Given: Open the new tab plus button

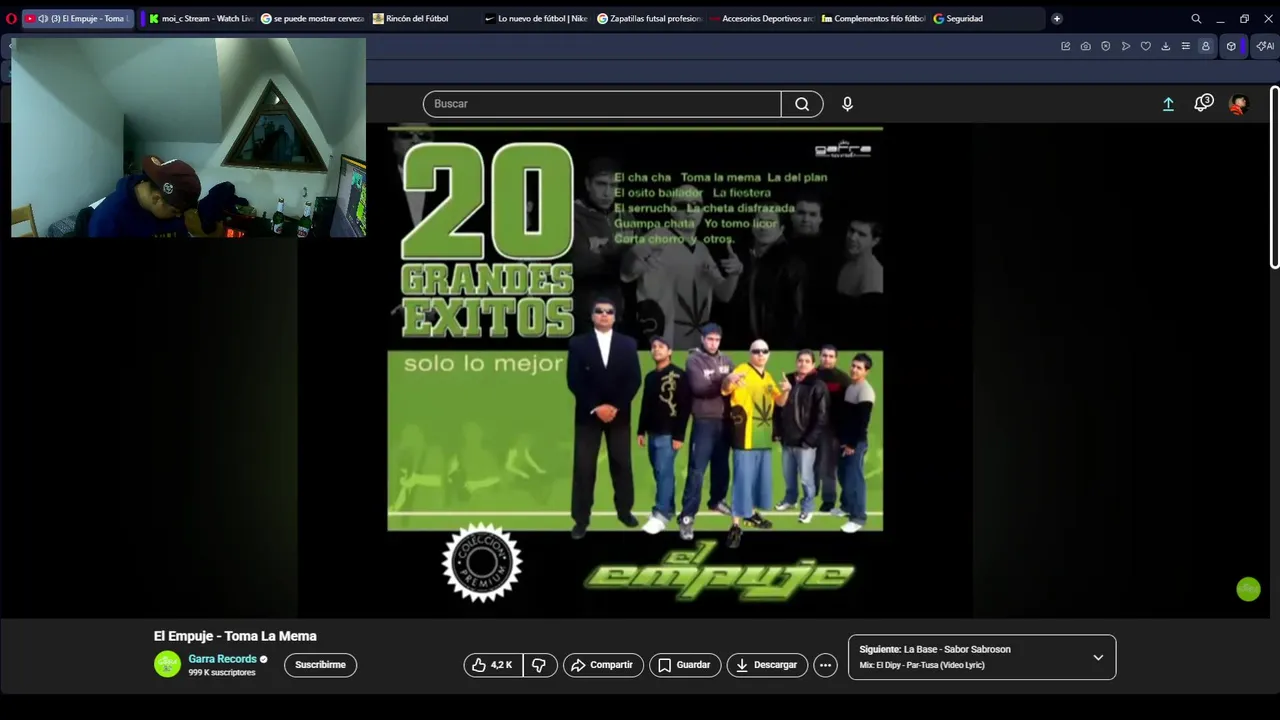Looking at the screenshot, I should [1057, 18].
